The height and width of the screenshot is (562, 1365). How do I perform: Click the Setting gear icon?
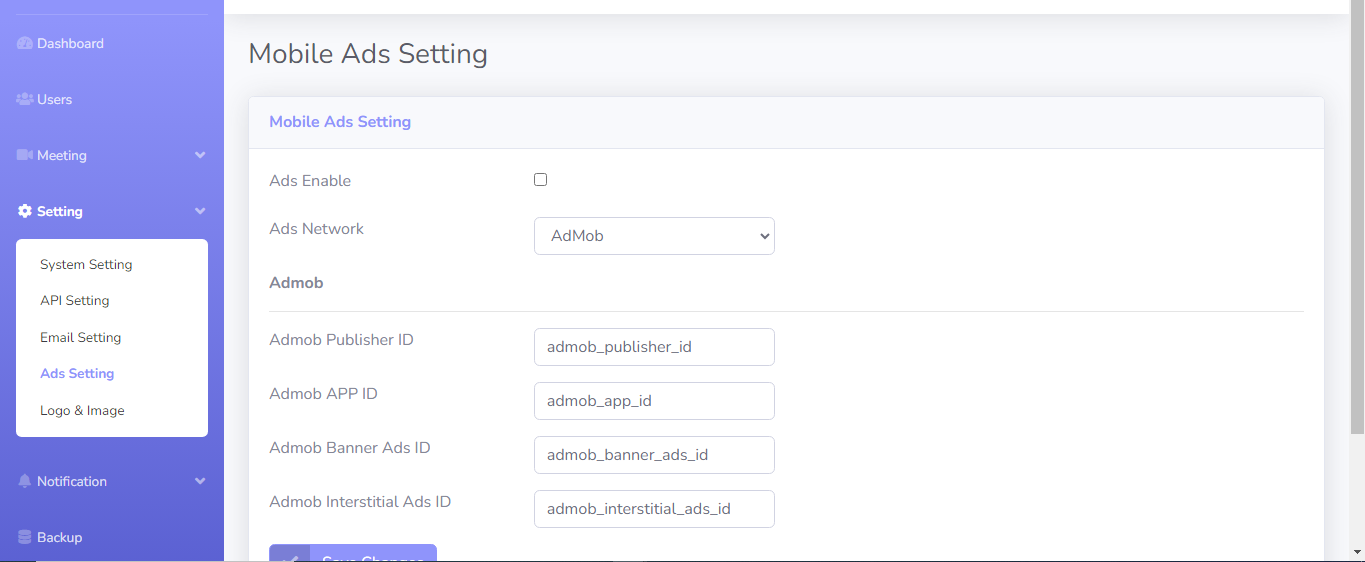tap(25, 212)
